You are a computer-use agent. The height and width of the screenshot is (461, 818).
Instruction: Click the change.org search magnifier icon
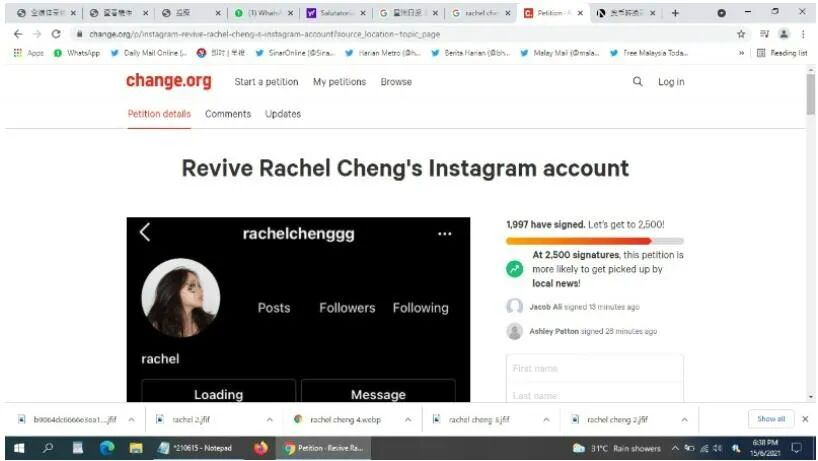(x=637, y=81)
